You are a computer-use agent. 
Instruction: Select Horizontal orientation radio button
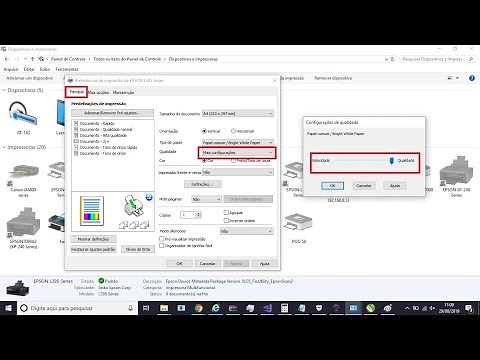coord(233,131)
